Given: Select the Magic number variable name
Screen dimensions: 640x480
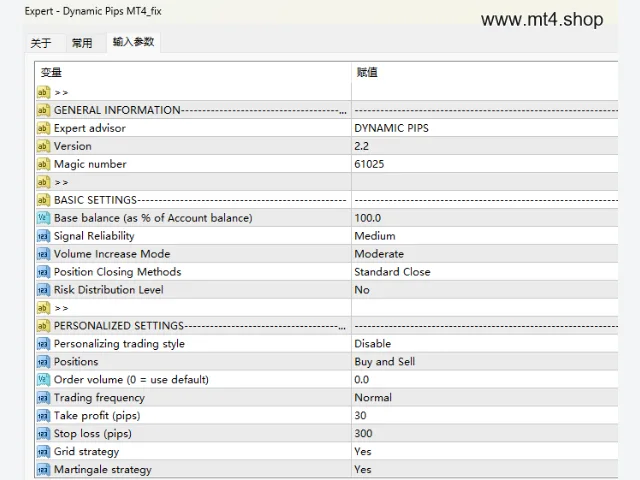Looking at the screenshot, I should pyautogui.click(x=90, y=164).
